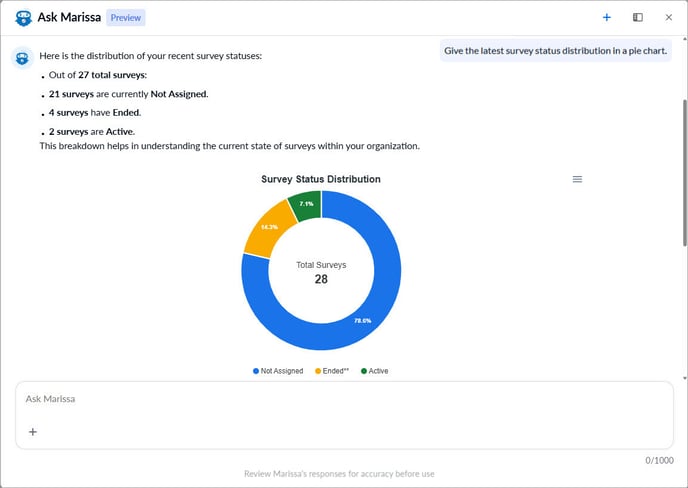
Task: Toggle the side panel layout icon
Action: (638, 17)
